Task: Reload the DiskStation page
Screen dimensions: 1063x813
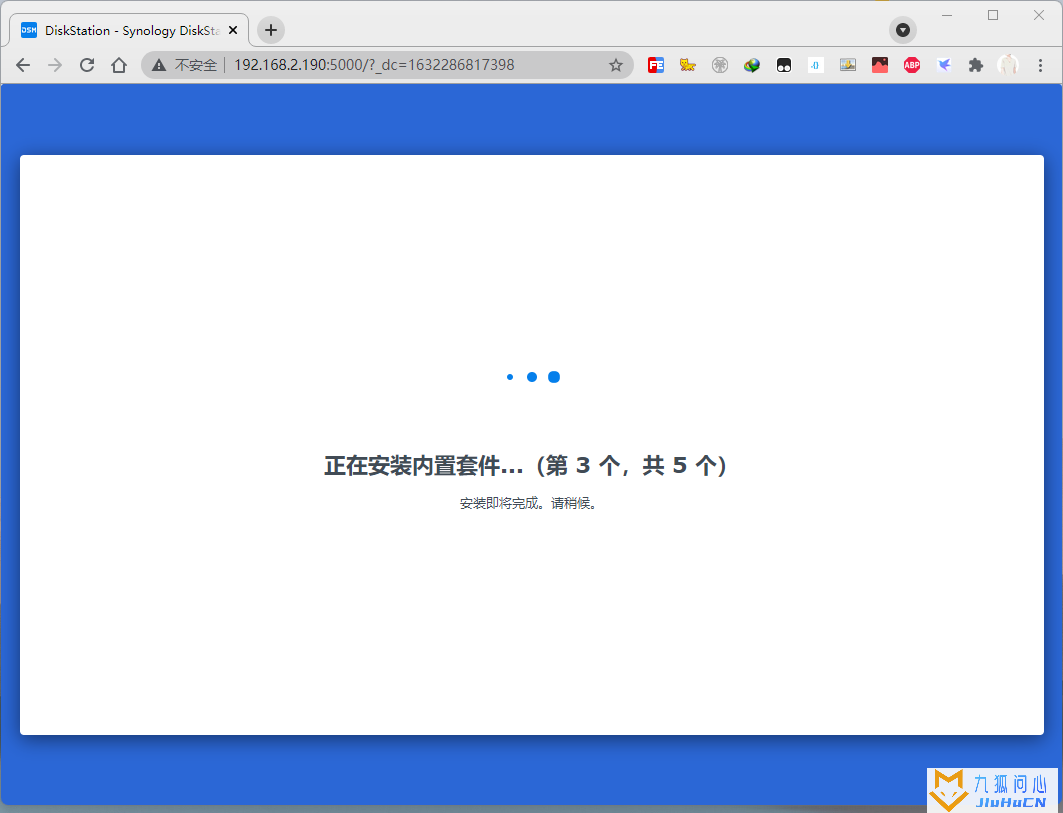Action: click(x=87, y=65)
